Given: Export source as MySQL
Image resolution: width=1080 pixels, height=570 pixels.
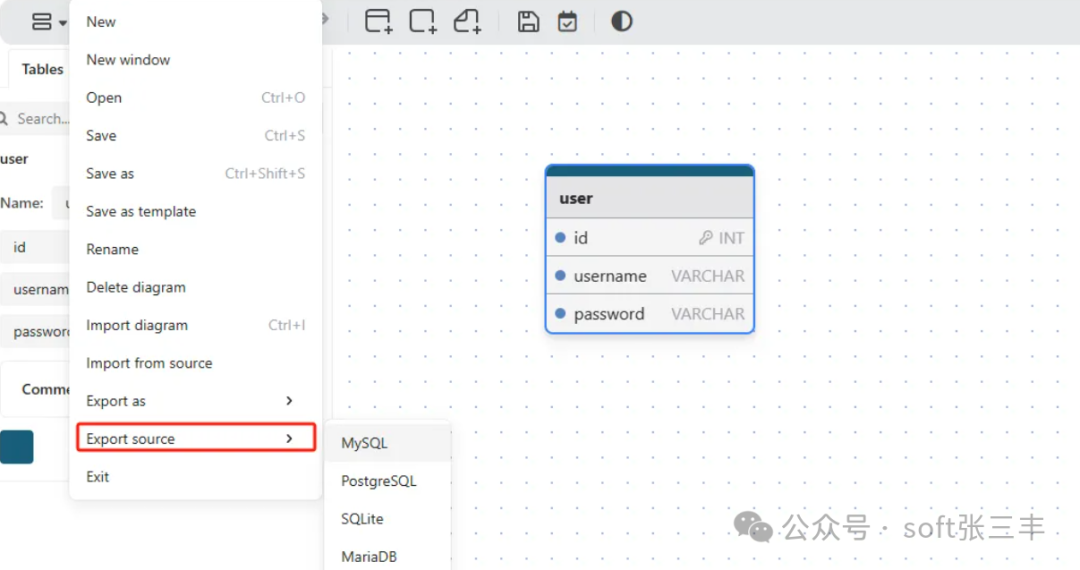Looking at the screenshot, I should tap(388, 443).
